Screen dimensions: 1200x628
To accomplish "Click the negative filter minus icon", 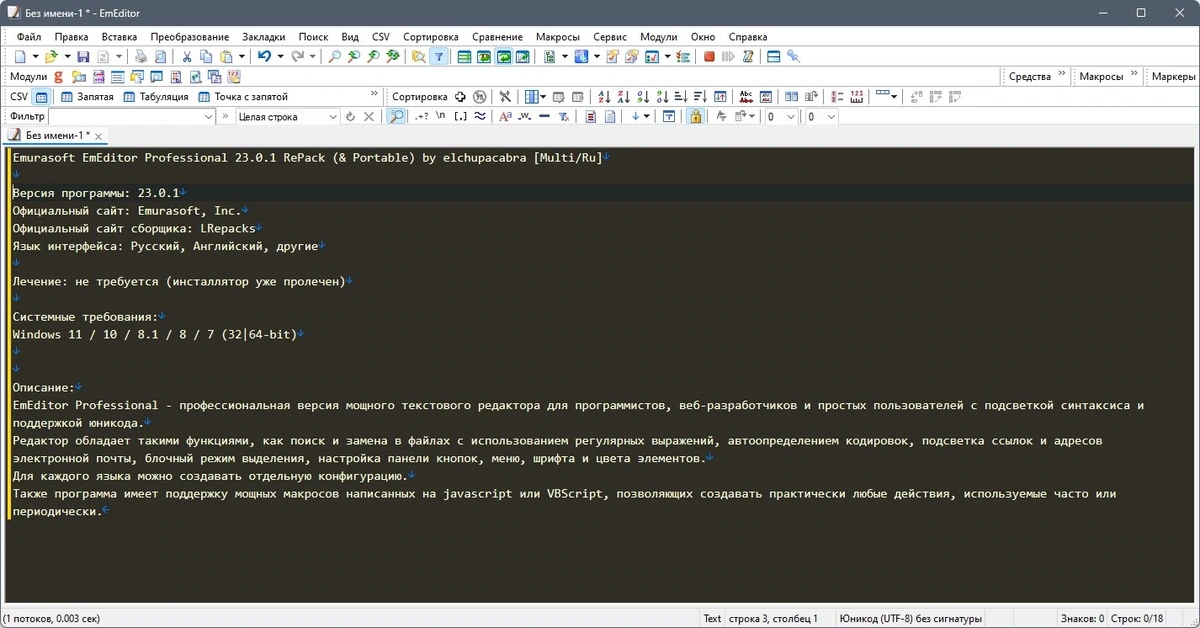I will tap(544, 117).
